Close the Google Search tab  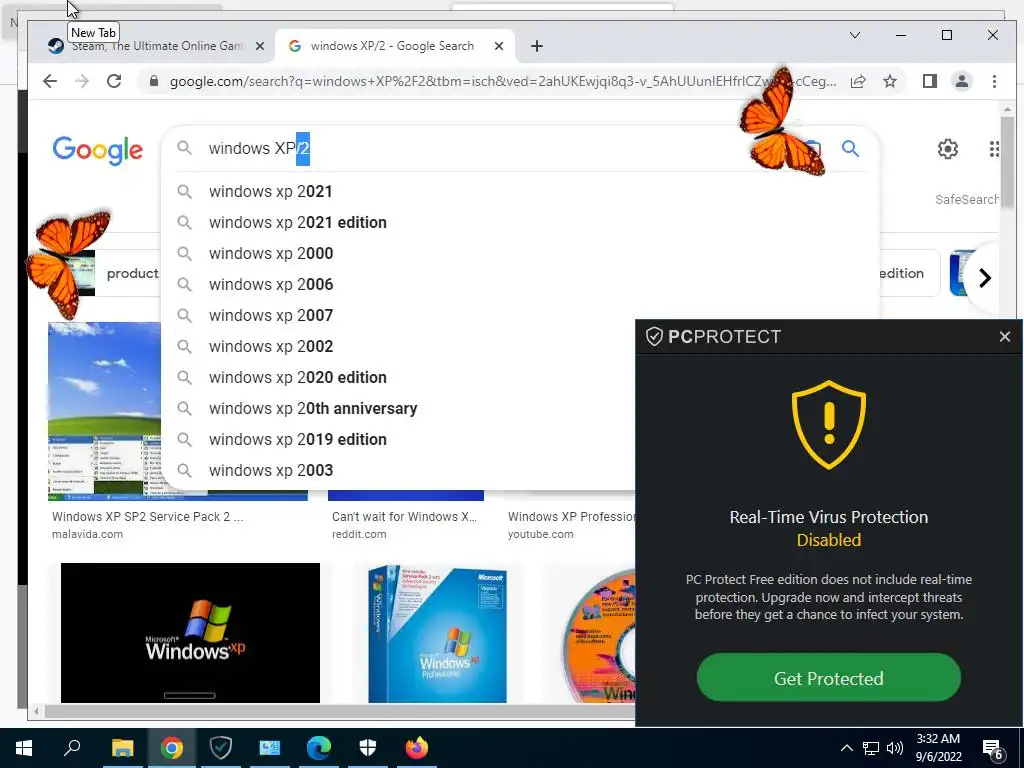pyautogui.click(x=499, y=46)
